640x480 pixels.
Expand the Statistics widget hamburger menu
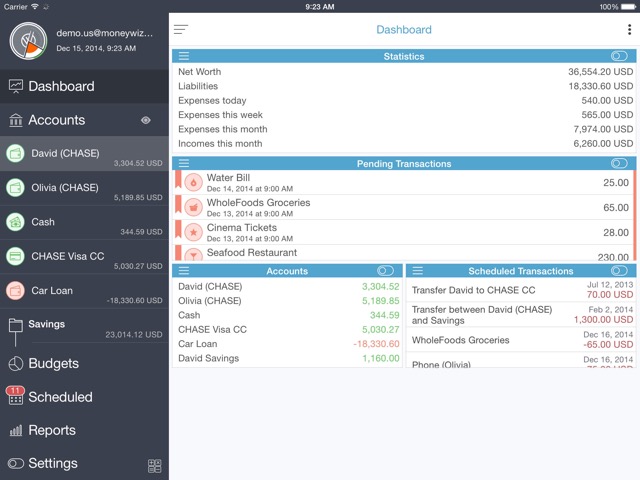pyautogui.click(x=184, y=56)
